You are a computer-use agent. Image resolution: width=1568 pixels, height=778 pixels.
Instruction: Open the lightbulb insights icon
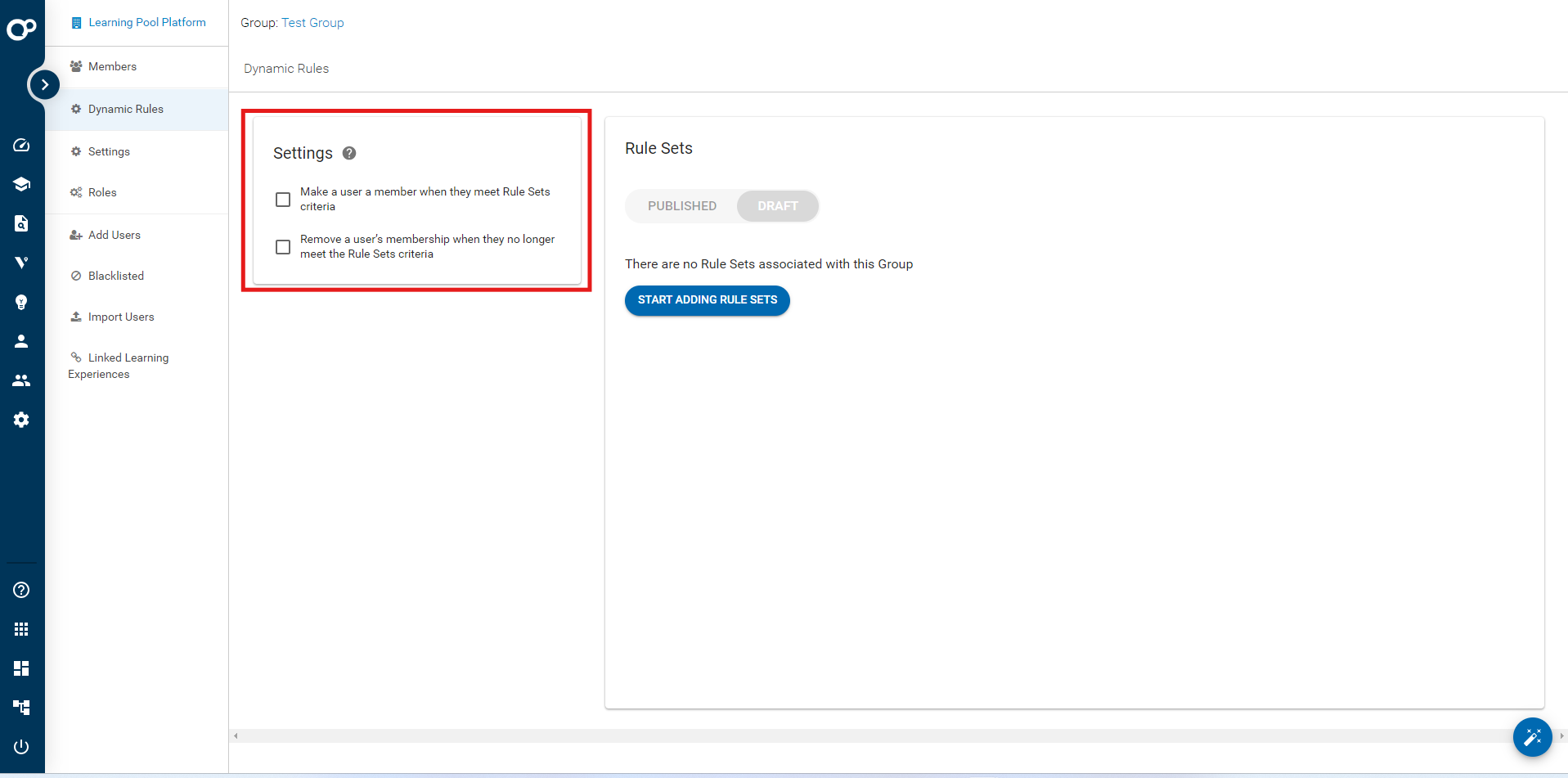click(21, 302)
